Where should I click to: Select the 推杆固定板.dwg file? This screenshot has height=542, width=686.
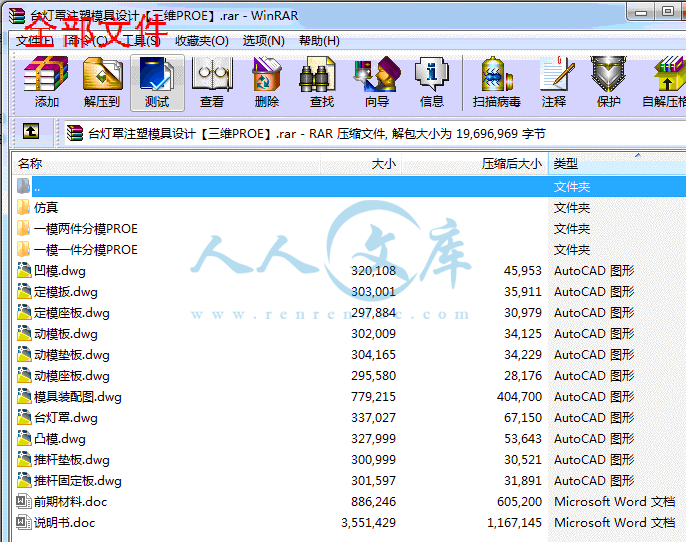tap(78, 481)
